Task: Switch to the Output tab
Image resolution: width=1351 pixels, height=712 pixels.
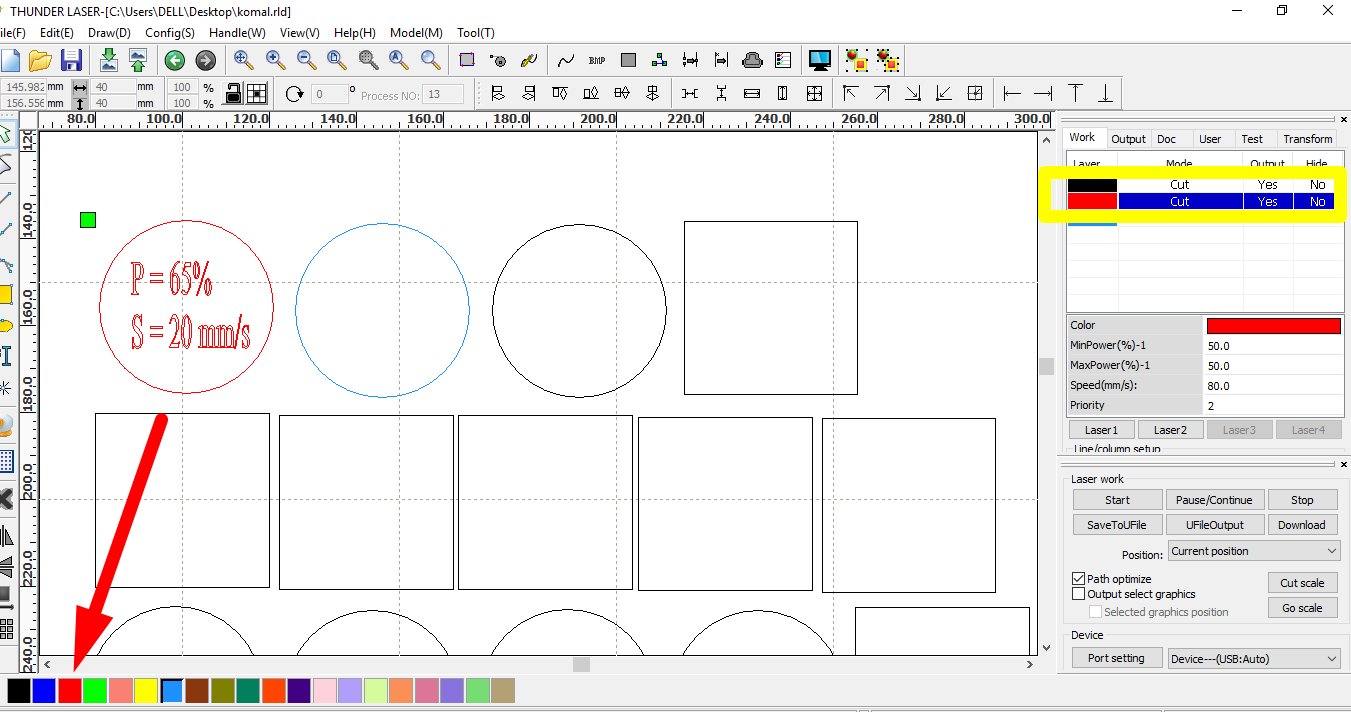Action: [1128, 139]
